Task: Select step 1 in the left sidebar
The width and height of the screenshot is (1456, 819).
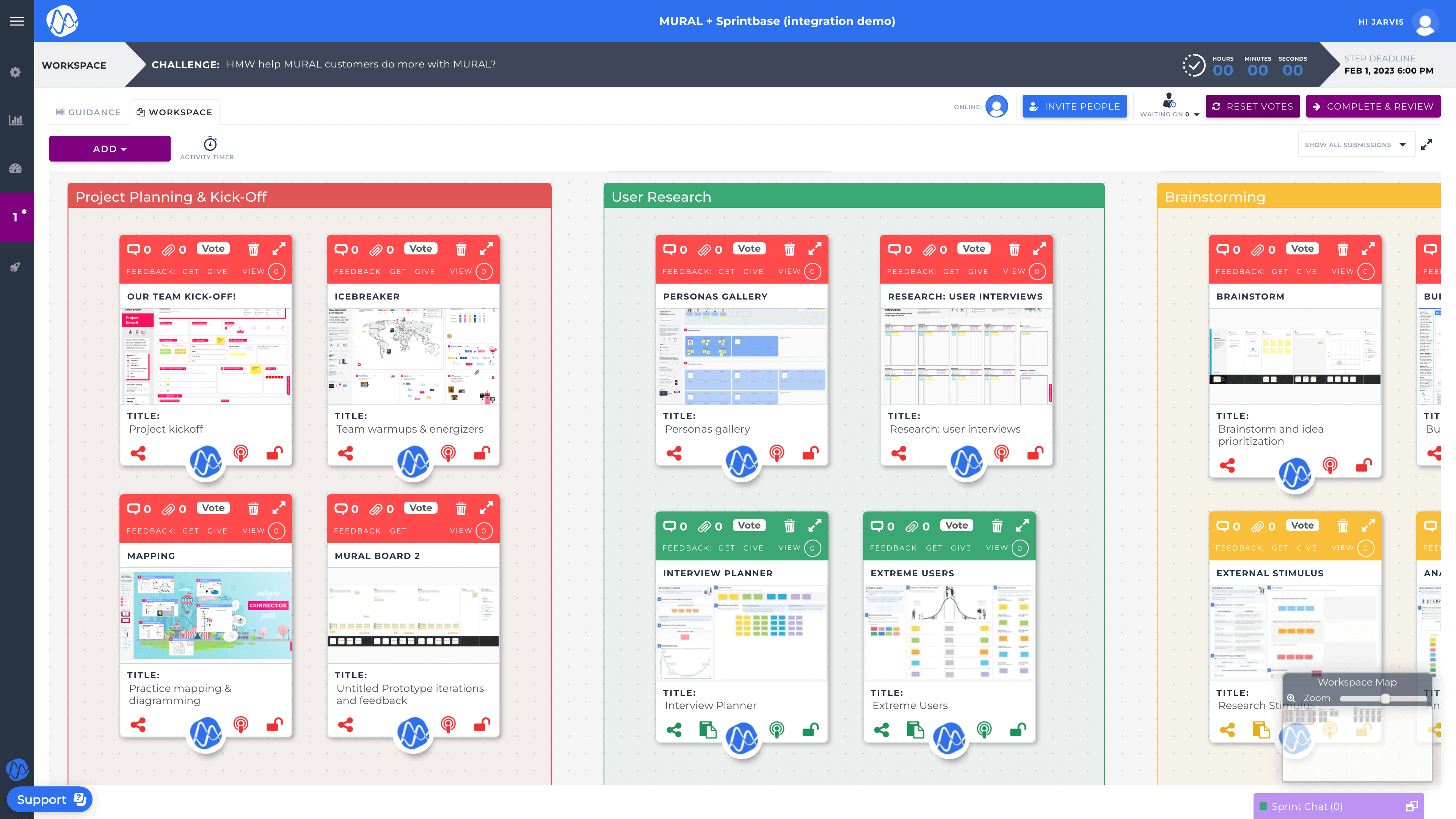Action: point(17,217)
